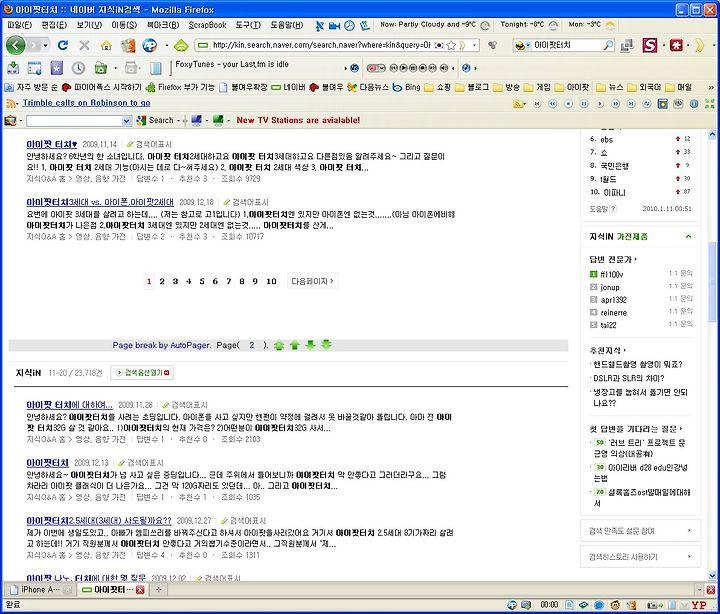The image size is (720, 614).
Task: Open the ScrapBook menu
Action: pos(208,25)
